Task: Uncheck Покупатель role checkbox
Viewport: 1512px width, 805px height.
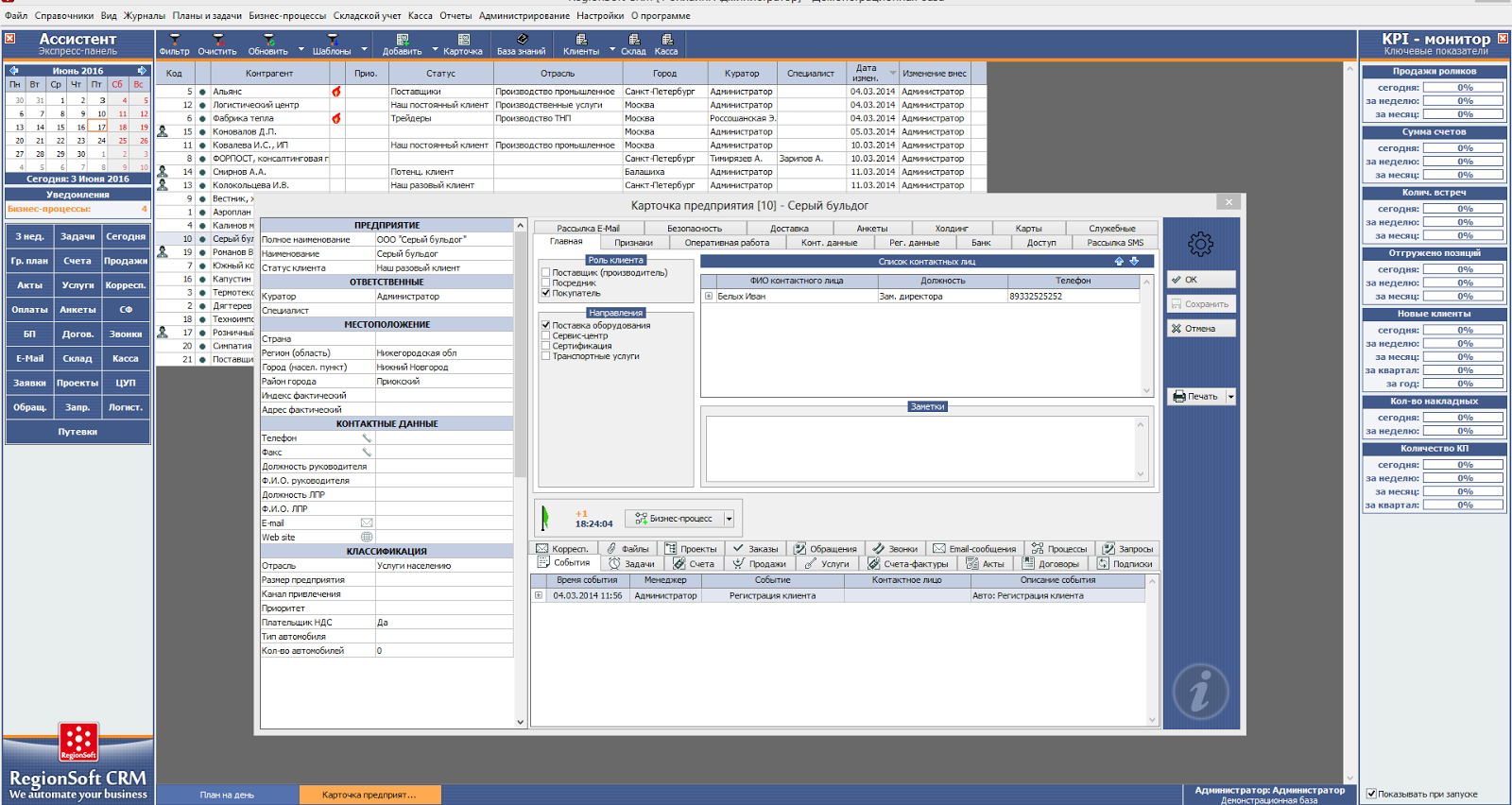Action: (546, 294)
